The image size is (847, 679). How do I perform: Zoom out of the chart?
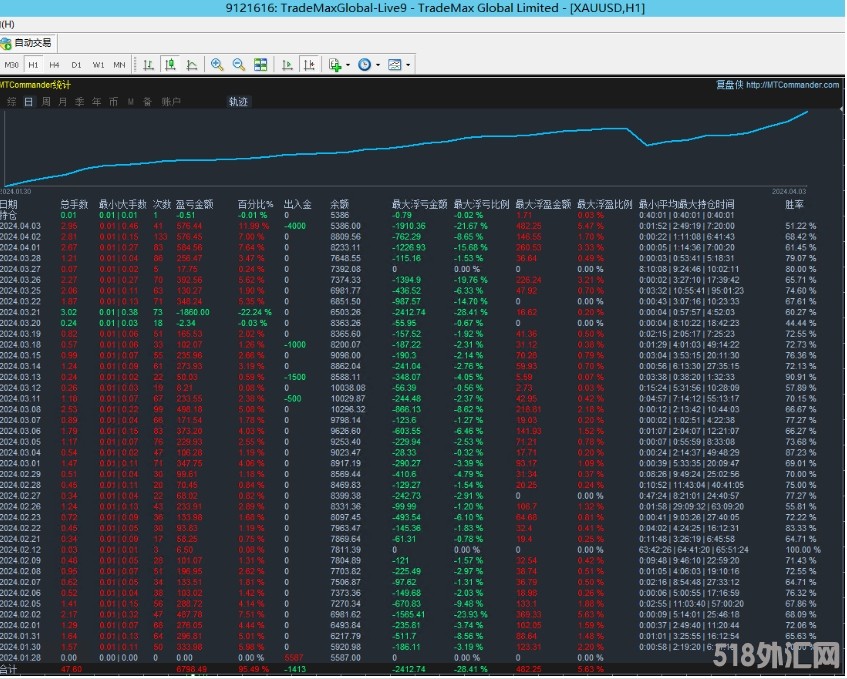coord(239,65)
